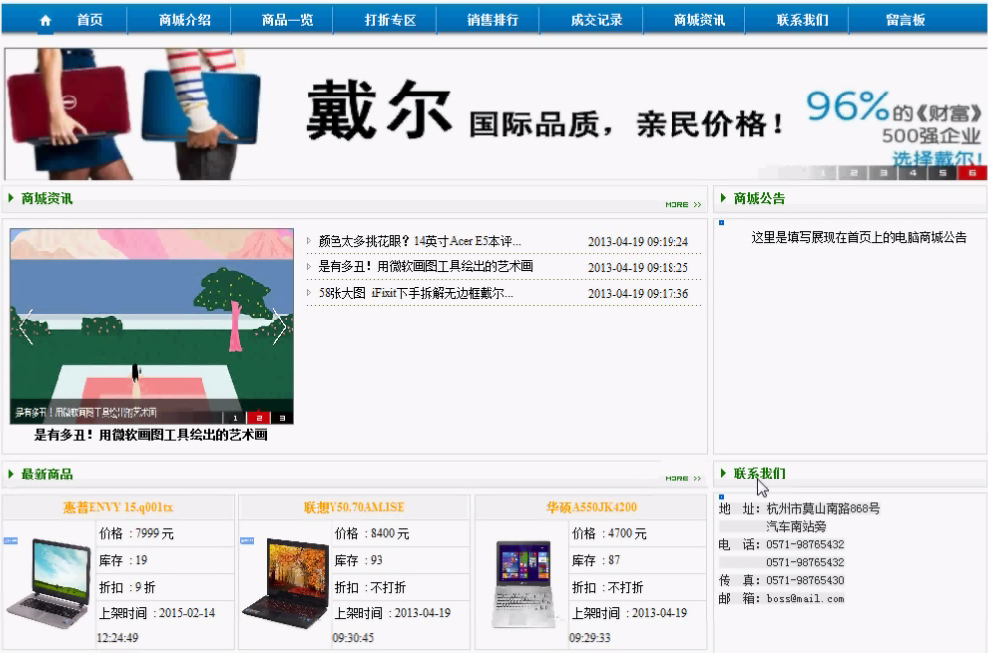Image resolution: width=988 pixels, height=653 pixels.
Task: Click timestamp 2013-04-19 09:18:25
Action: pyautogui.click(x=638, y=268)
